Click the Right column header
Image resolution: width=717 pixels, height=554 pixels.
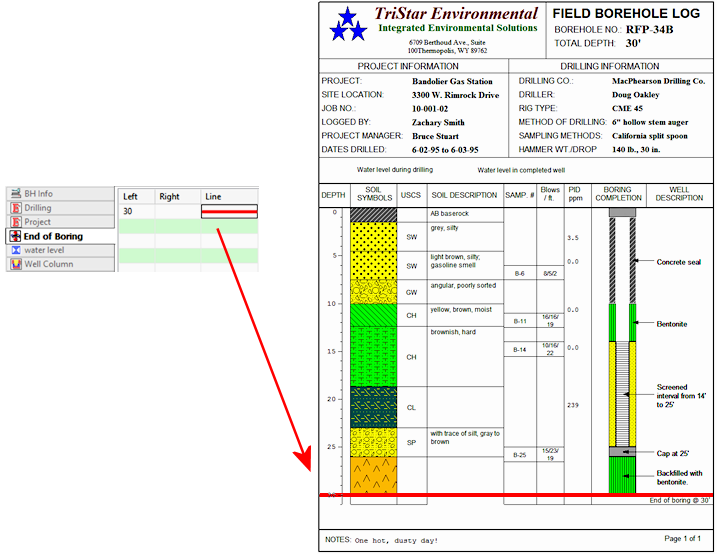[169, 197]
